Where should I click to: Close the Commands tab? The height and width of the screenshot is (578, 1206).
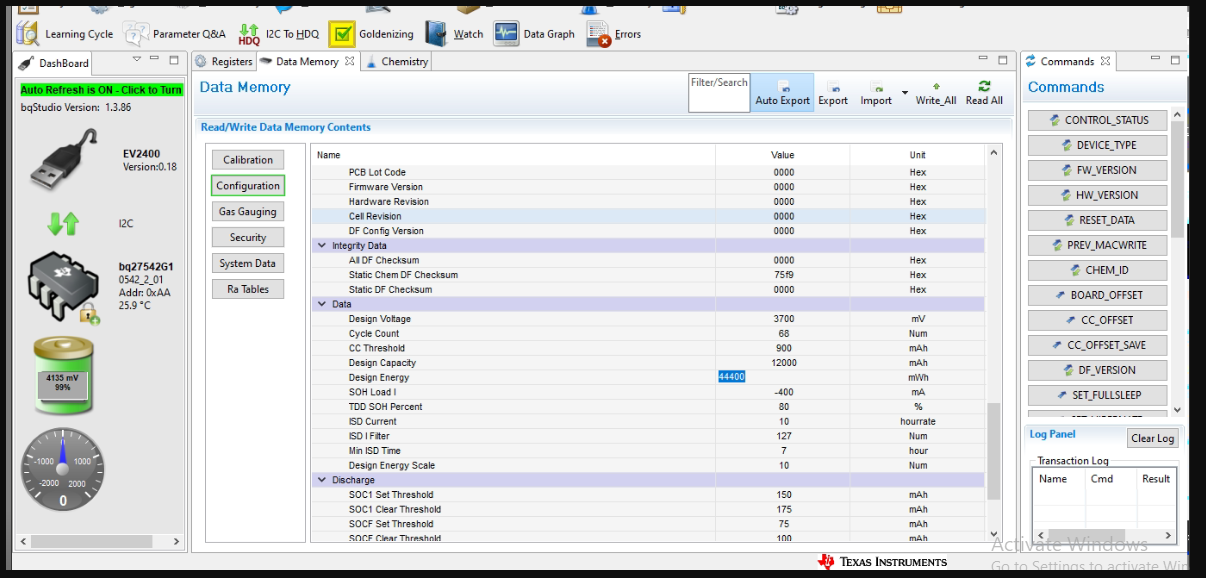(x=1105, y=61)
